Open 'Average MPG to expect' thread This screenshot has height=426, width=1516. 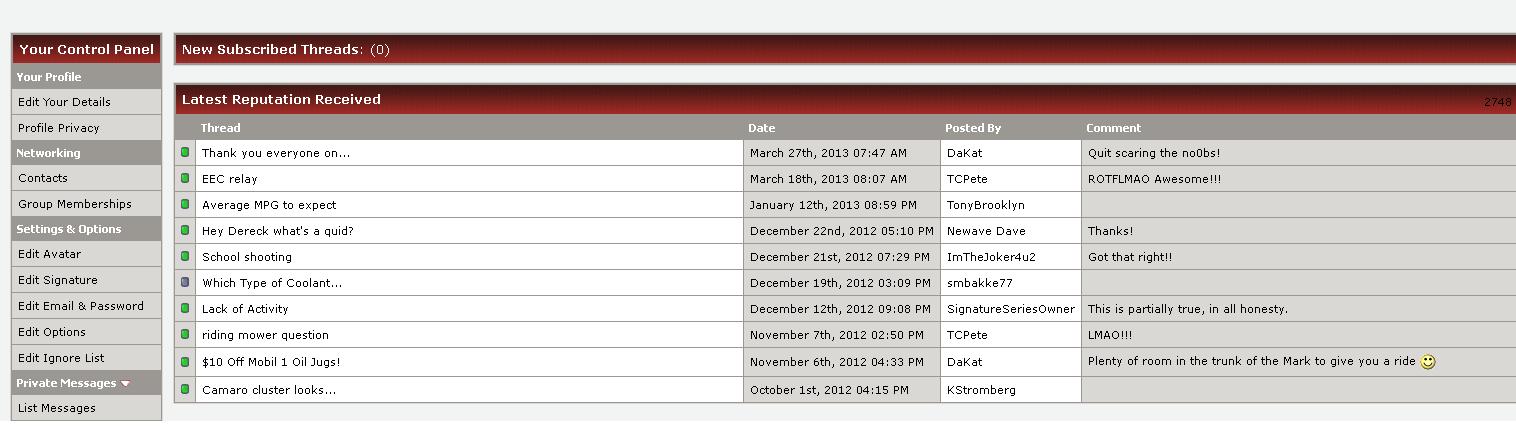tap(269, 205)
